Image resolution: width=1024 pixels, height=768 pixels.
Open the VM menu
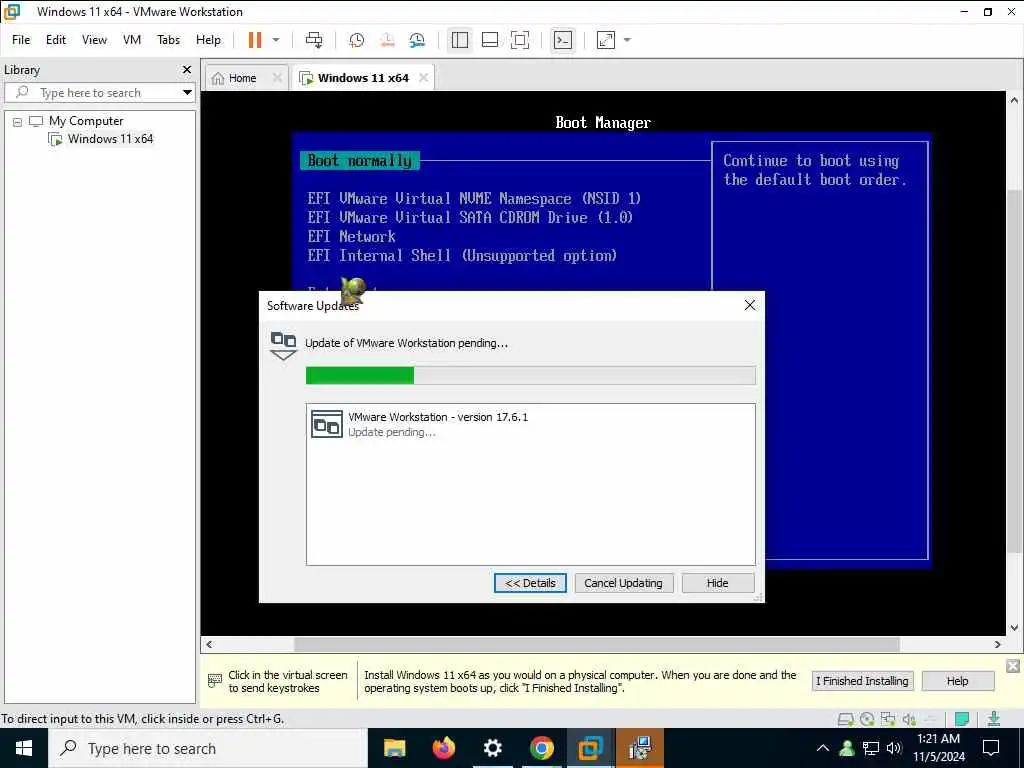tap(132, 40)
